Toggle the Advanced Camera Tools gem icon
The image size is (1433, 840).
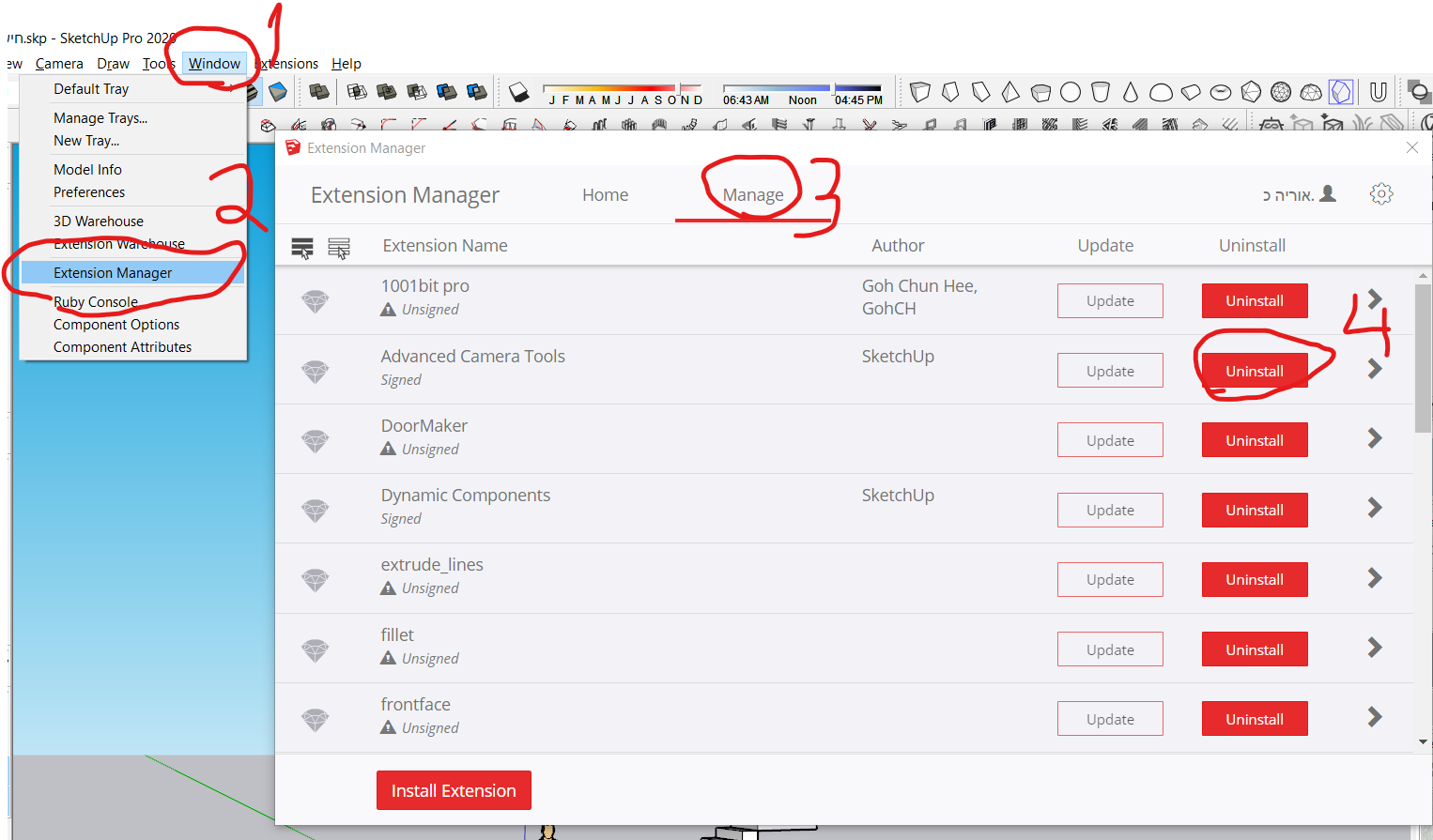coord(315,372)
